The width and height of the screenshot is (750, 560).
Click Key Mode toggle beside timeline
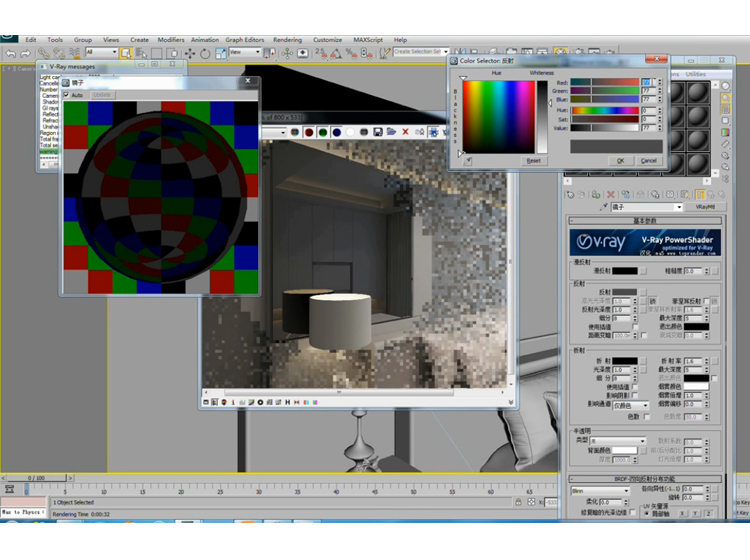pos(9,489)
